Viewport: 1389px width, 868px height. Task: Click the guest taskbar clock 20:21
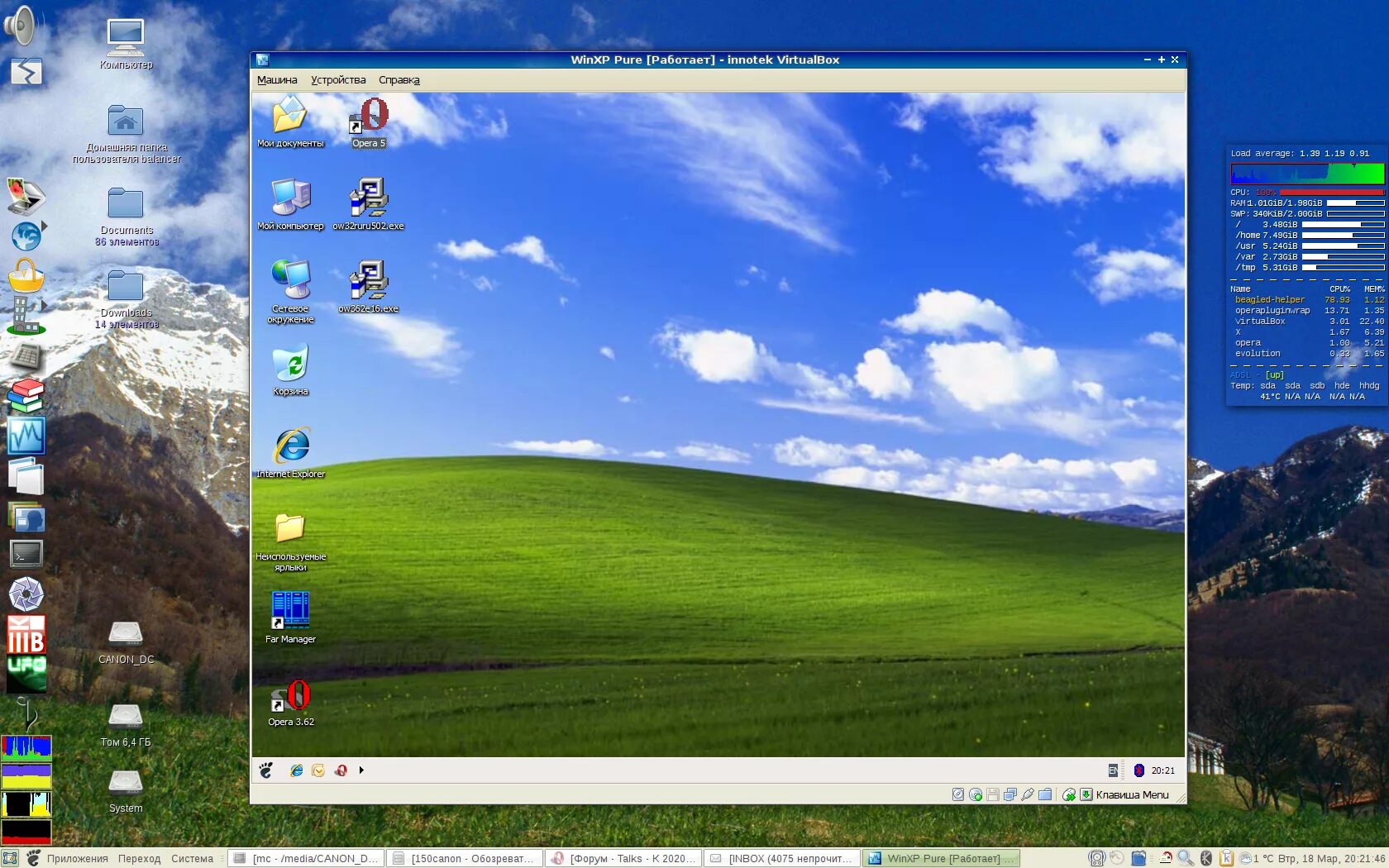pyautogui.click(x=1162, y=770)
